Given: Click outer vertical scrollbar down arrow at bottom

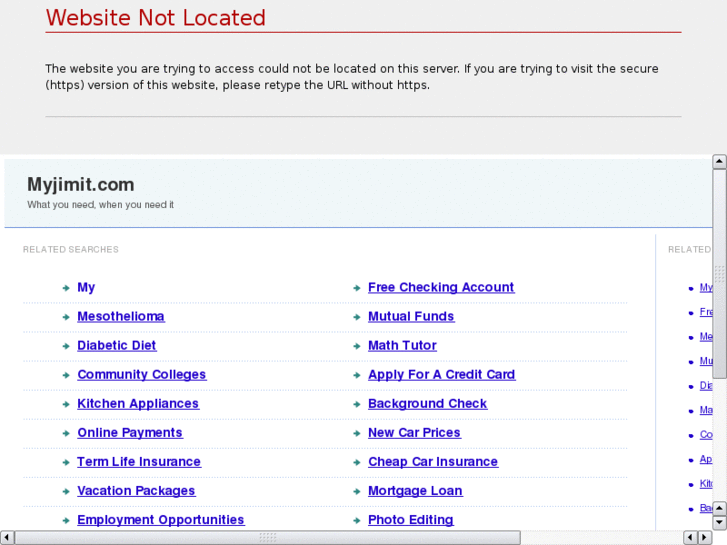Looking at the screenshot, I should (x=719, y=523).
